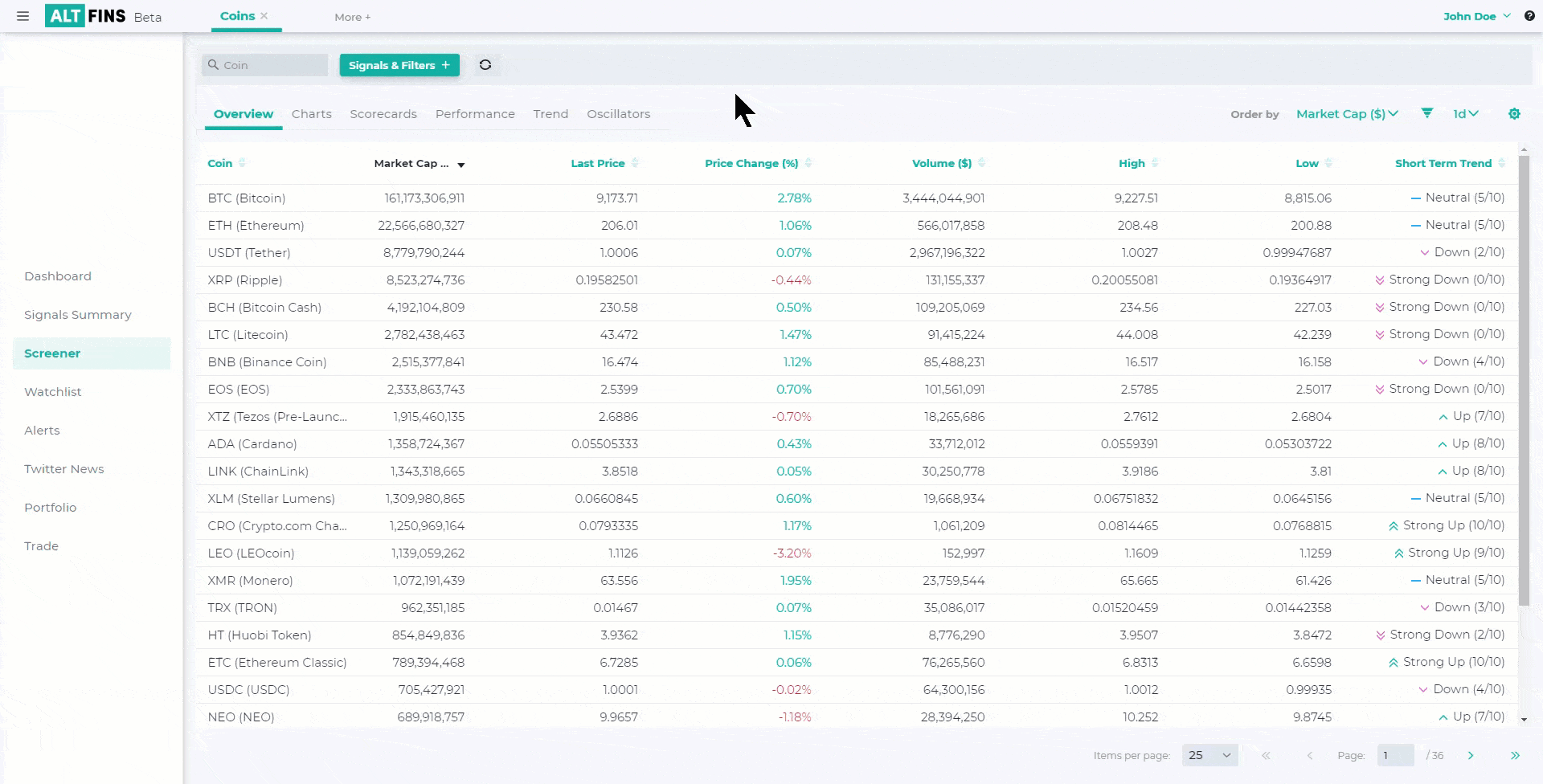Image resolution: width=1543 pixels, height=784 pixels.
Task: Open Portfolio in the sidebar
Action: tap(50, 508)
